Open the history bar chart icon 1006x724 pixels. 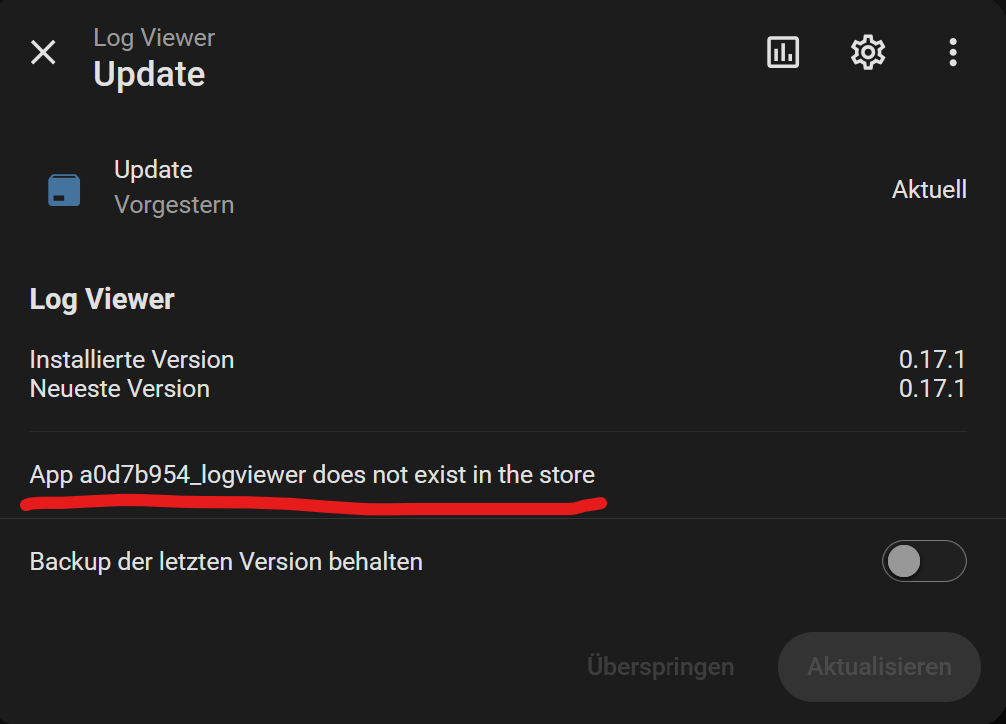tap(783, 52)
